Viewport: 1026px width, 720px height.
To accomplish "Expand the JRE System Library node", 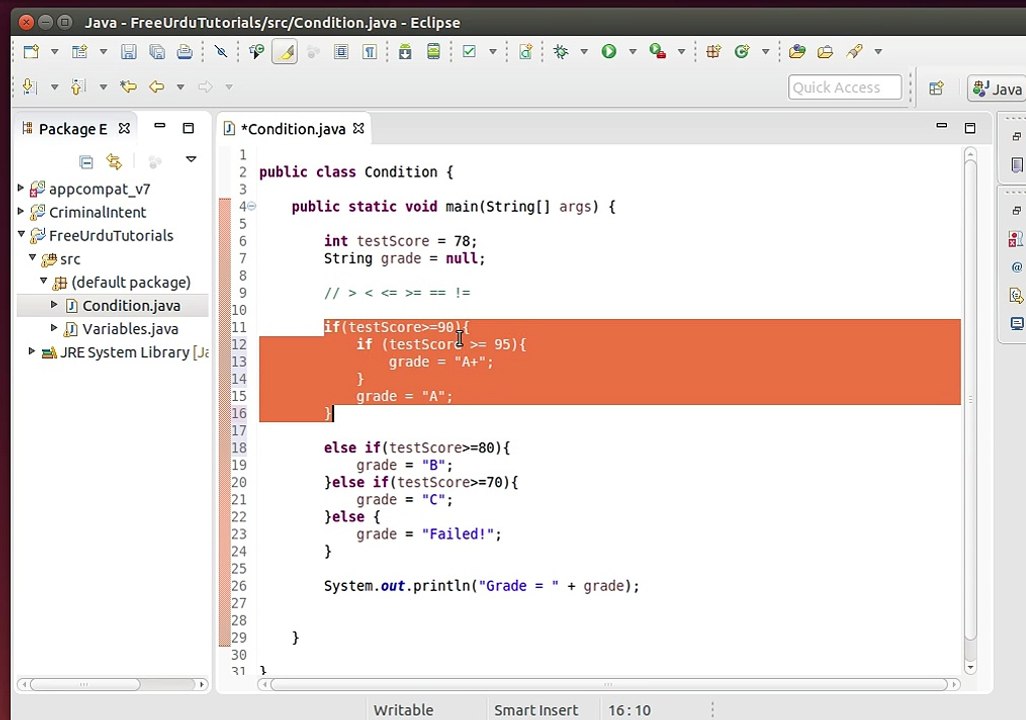I will [x=31, y=351].
